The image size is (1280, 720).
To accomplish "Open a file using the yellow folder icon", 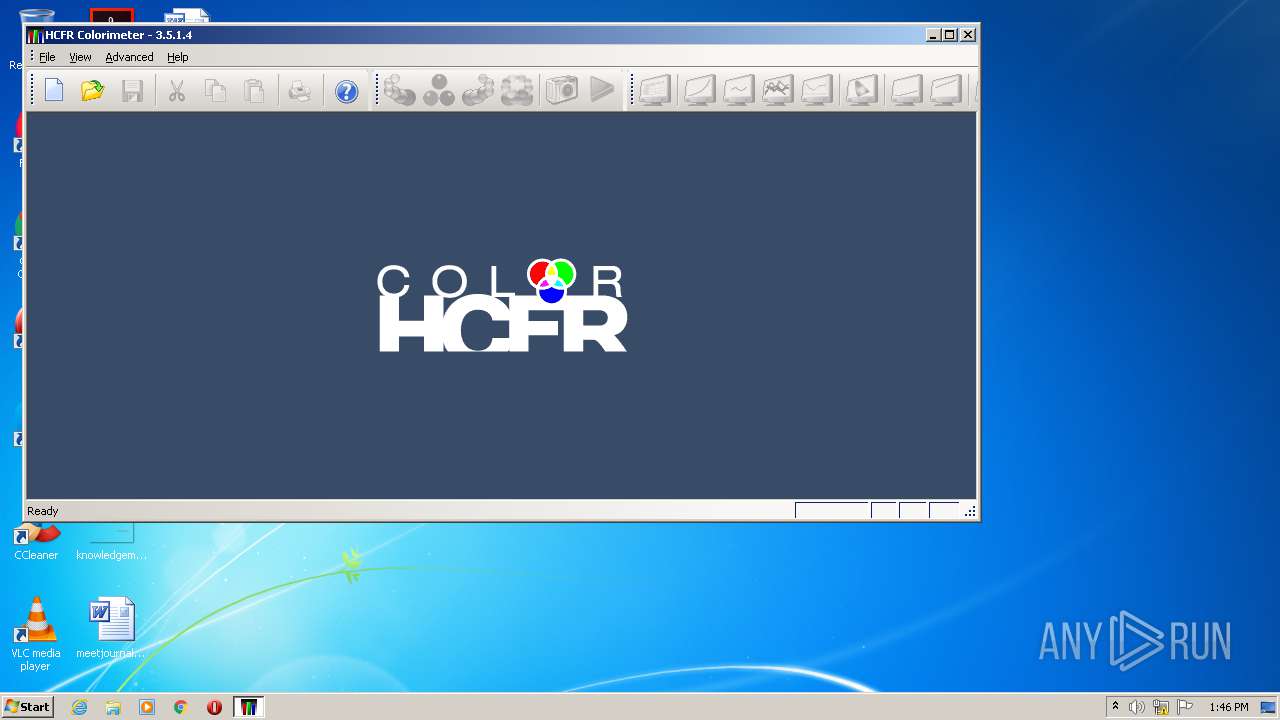I will pyautogui.click(x=93, y=91).
